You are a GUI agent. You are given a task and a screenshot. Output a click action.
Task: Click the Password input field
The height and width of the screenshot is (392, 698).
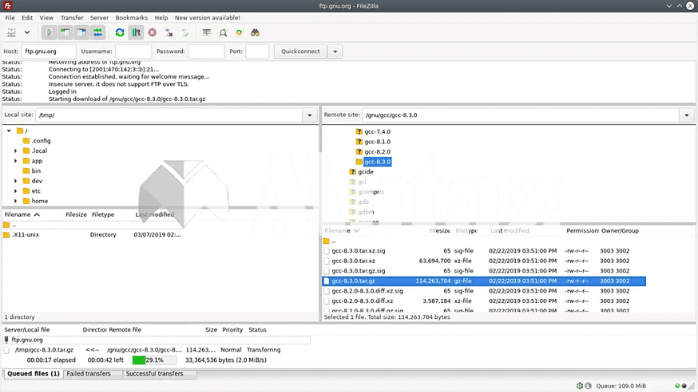pos(206,51)
